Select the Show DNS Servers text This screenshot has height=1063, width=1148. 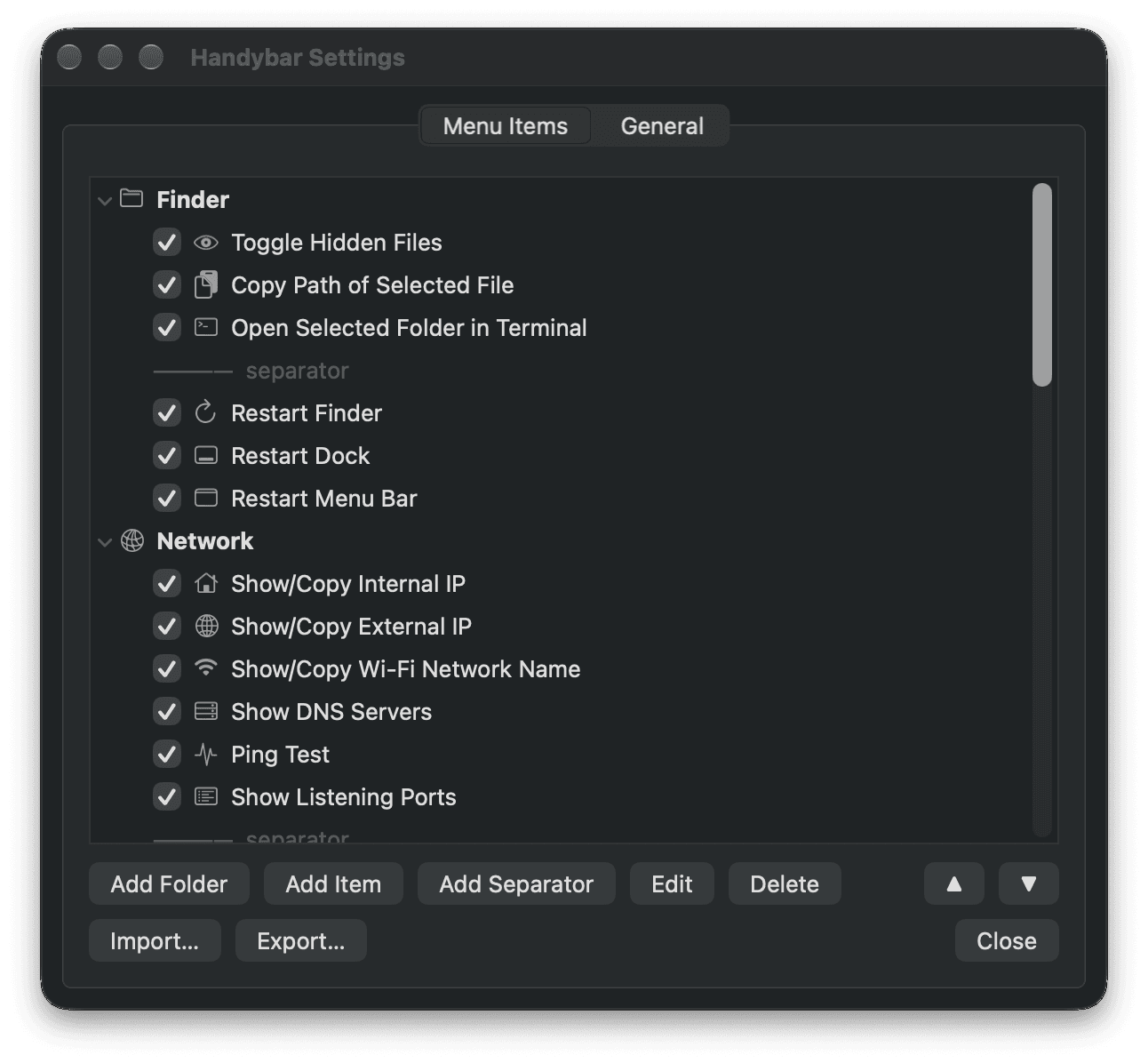(x=331, y=711)
